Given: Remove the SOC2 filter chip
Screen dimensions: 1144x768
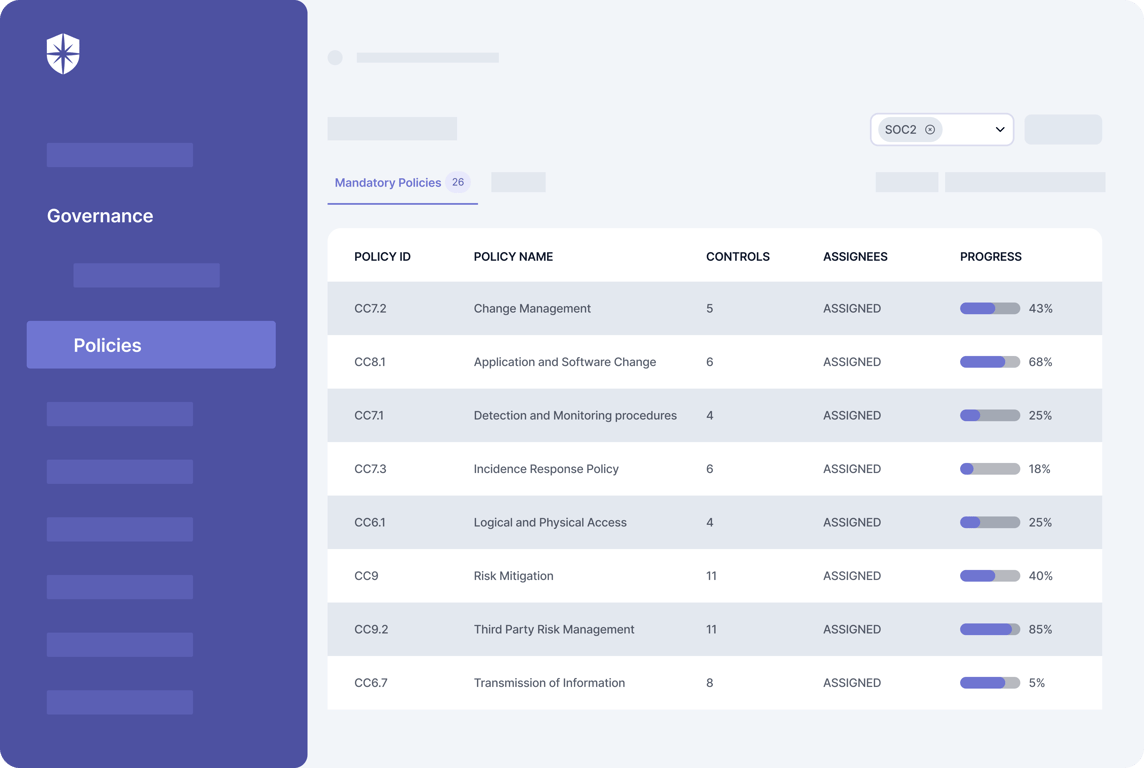Looking at the screenshot, I should click(930, 130).
